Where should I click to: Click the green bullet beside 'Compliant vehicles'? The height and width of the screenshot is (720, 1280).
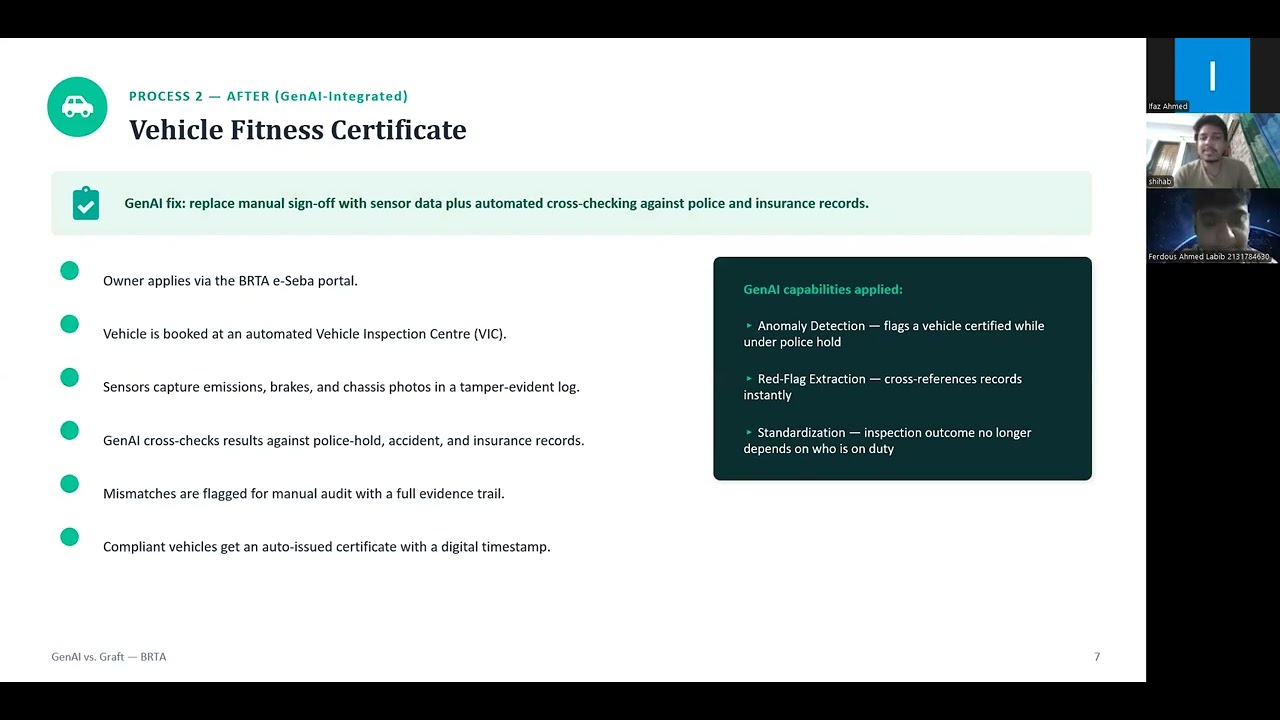pos(69,537)
